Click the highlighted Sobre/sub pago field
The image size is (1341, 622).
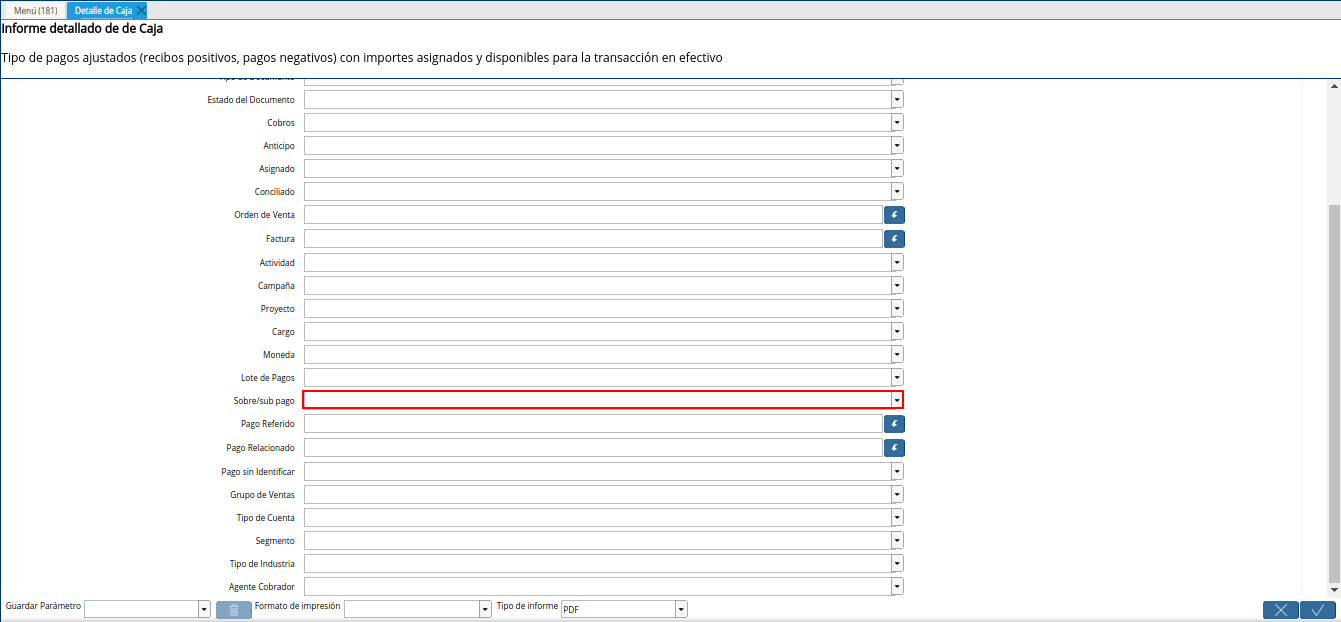[600, 399]
